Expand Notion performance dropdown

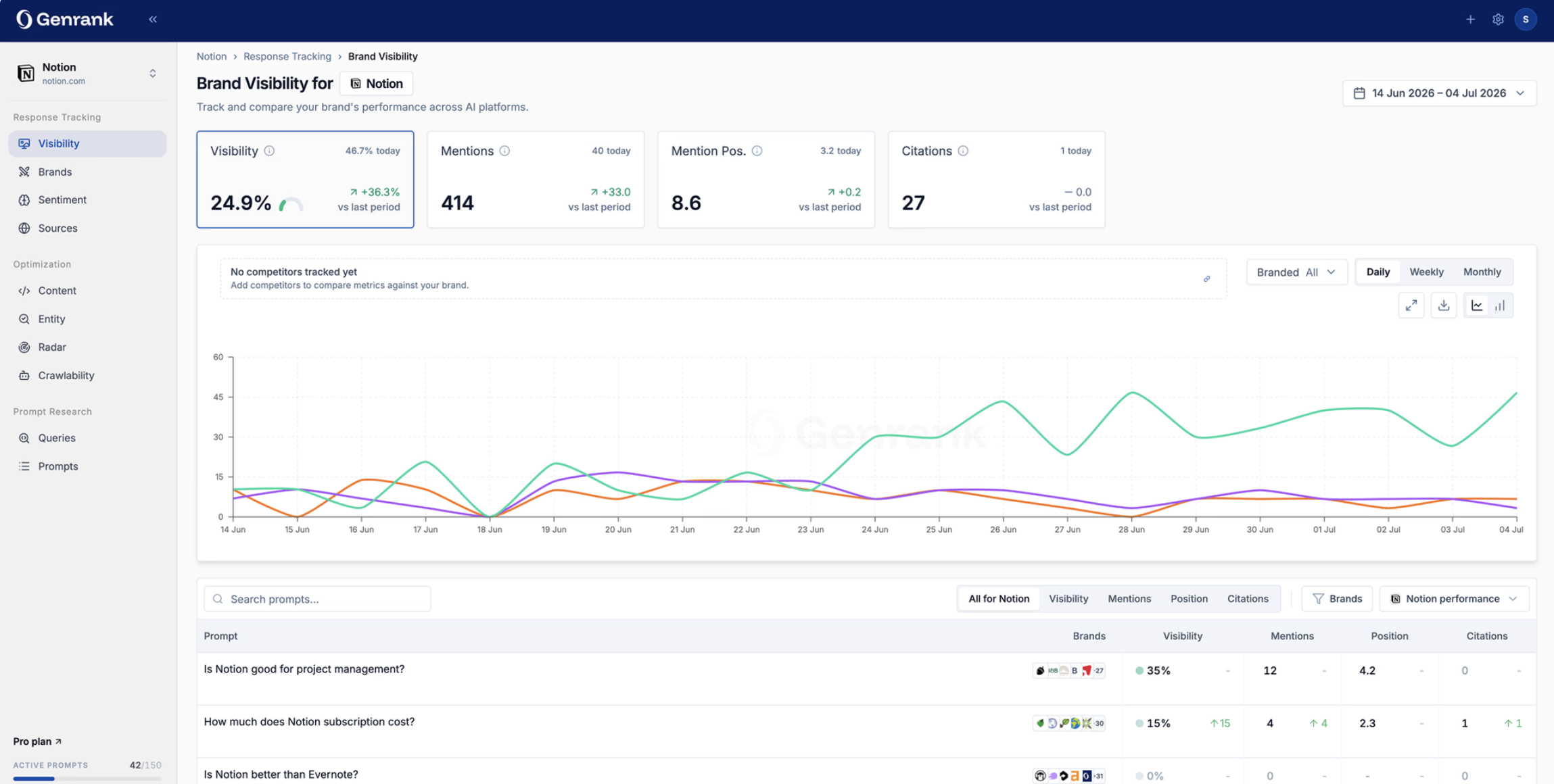point(1454,599)
